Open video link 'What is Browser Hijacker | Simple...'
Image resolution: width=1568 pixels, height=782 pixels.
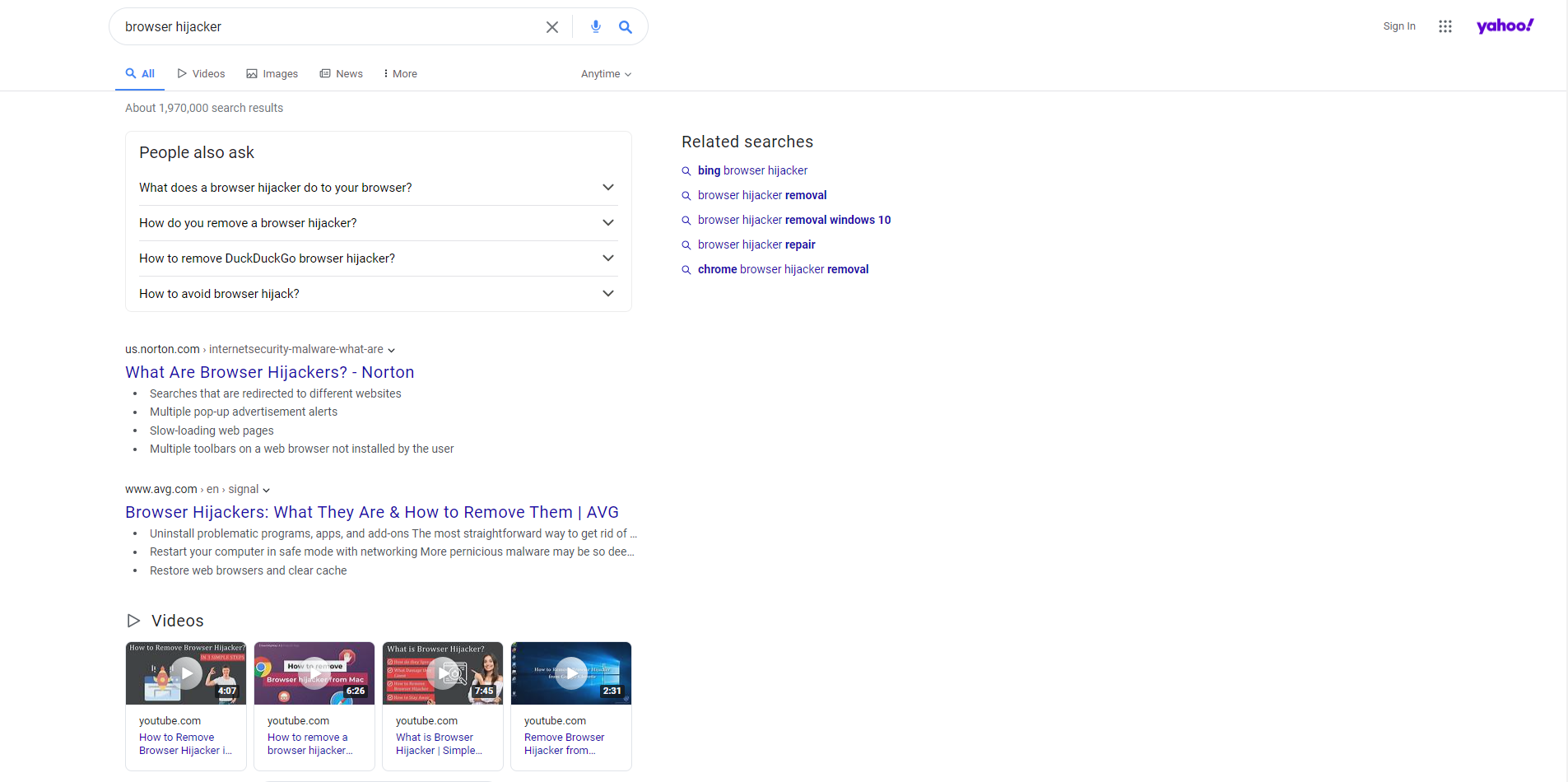[439, 744]
